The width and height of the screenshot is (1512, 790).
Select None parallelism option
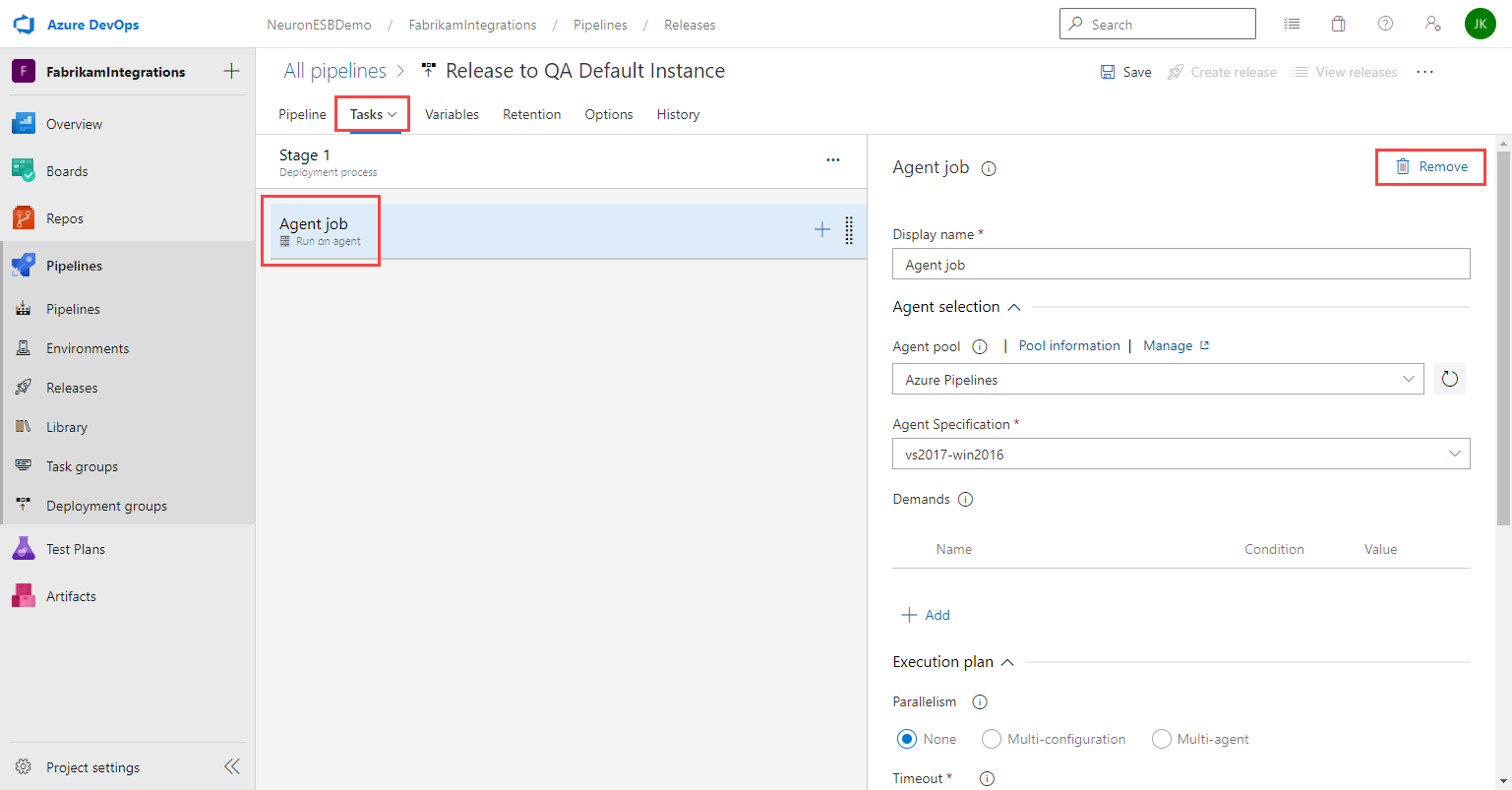(906, 739)
